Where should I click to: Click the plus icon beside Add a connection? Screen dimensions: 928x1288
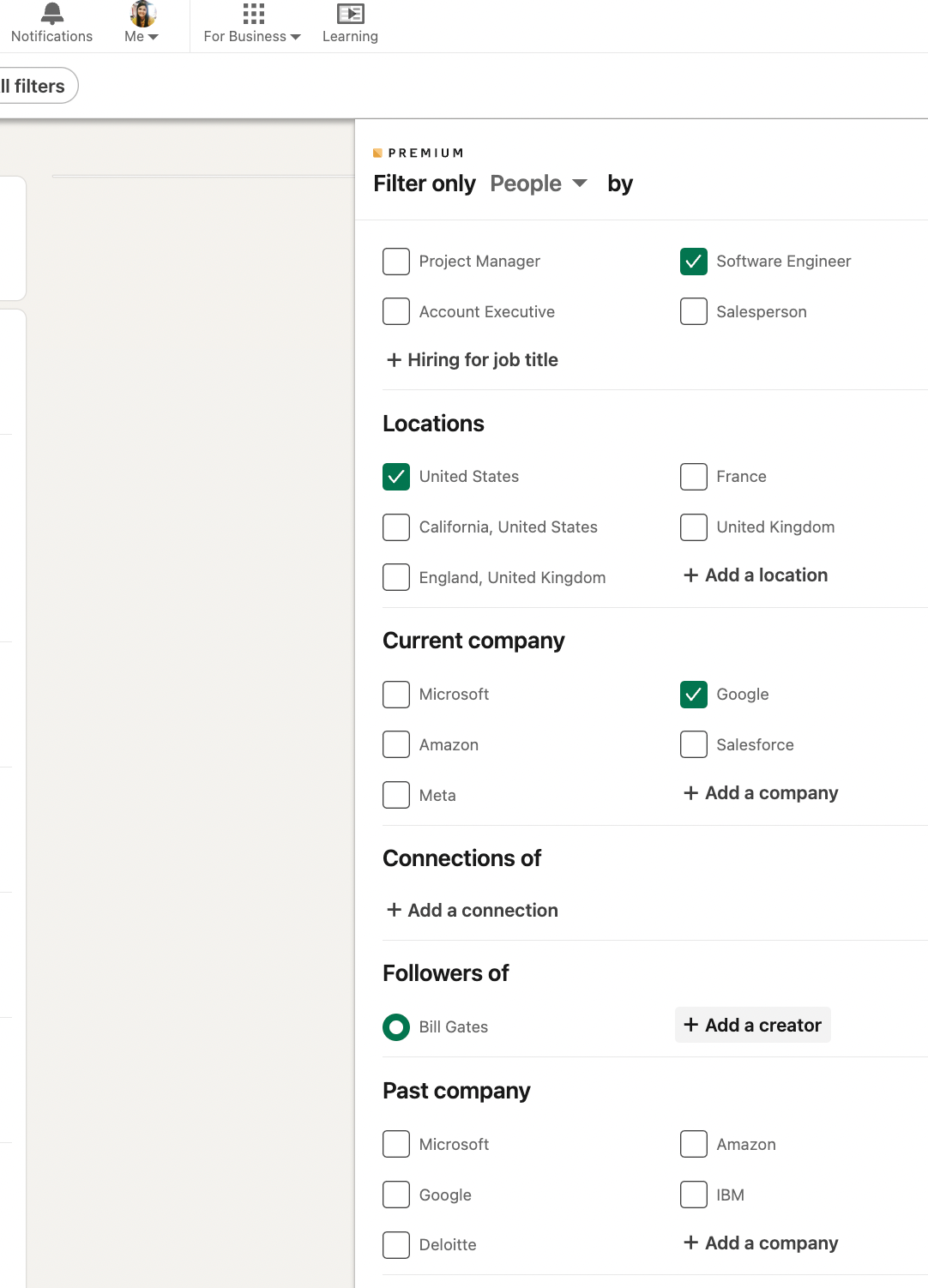[394, 910]
